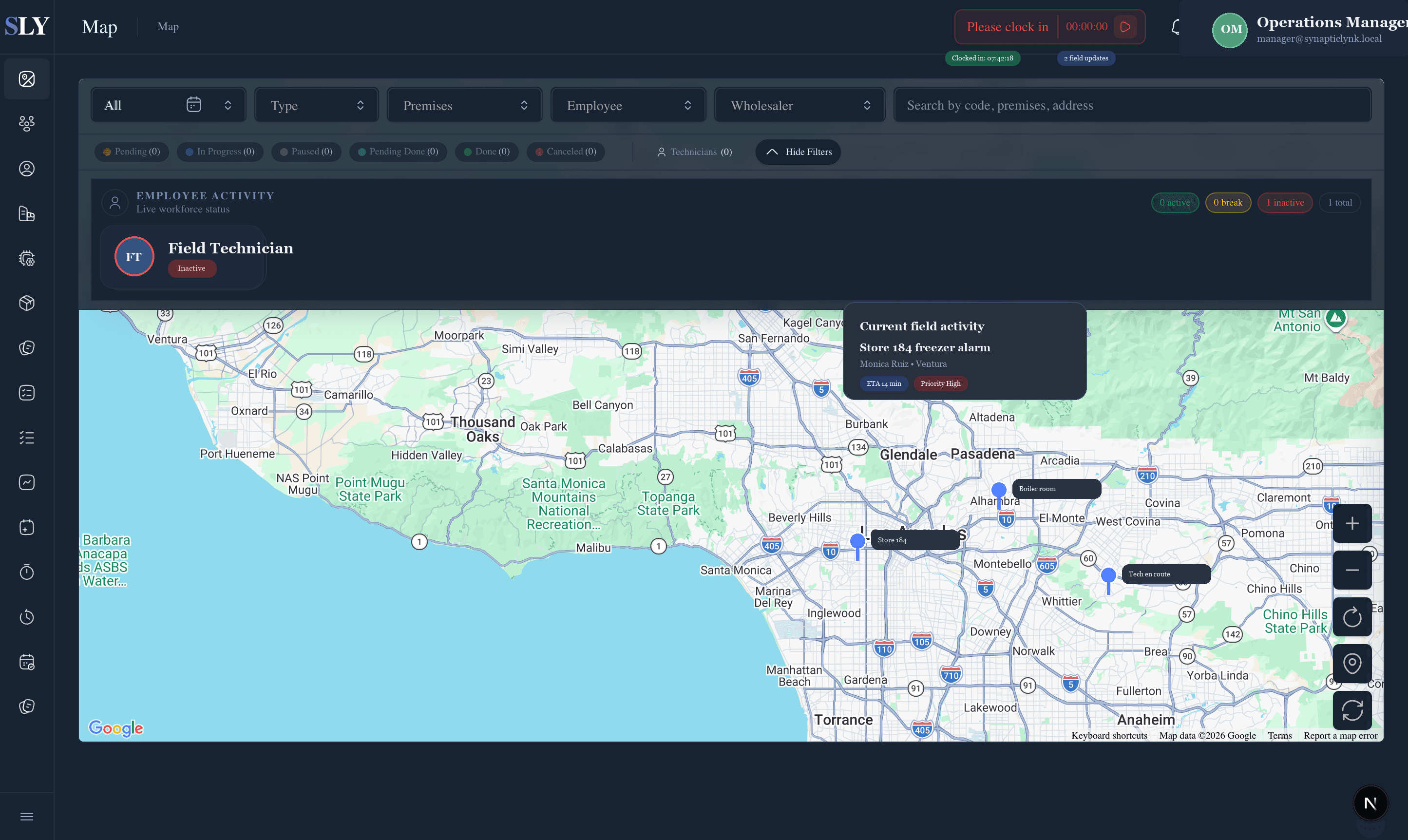The image size is (1408, 840).
Task: Select the Premises building icon in sidebar
Action: [x=27, y=214]
